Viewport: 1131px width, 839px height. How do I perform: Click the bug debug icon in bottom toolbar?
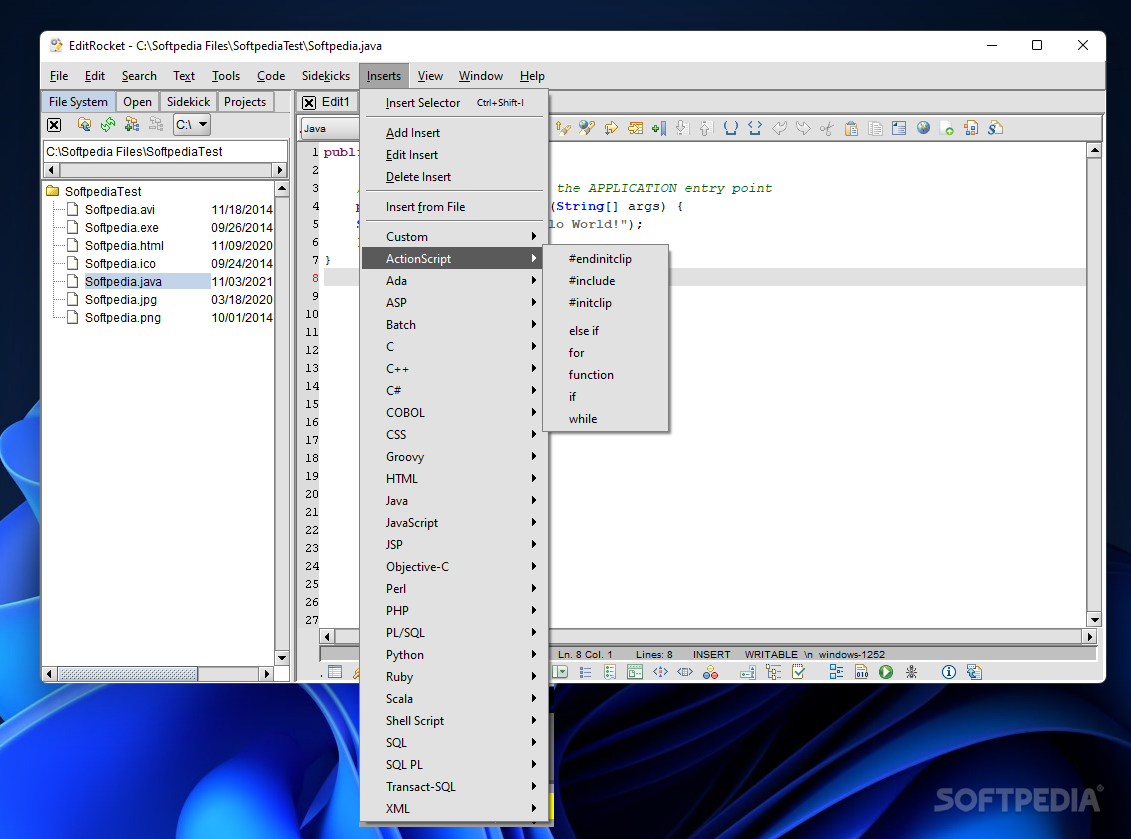pyautogui.click(x=911, y=672)
